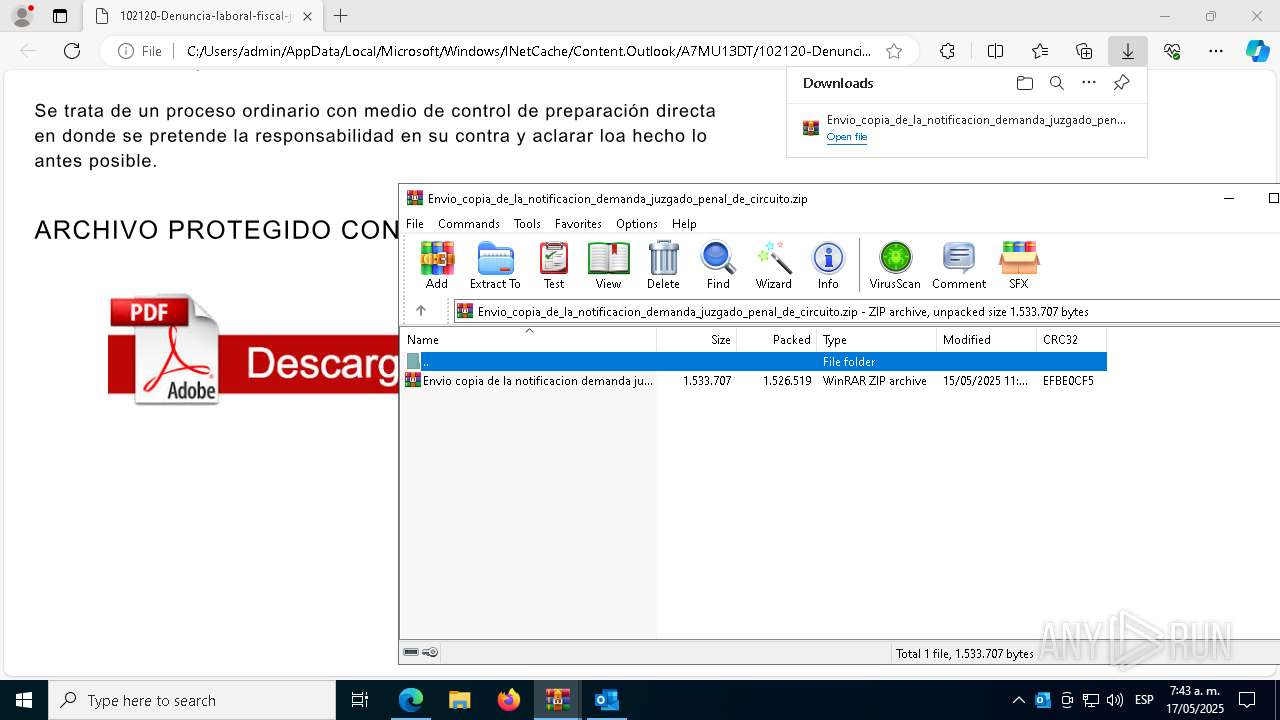Open Task View on the taskbar
Viewport: 1280px width, 720px height.
coord(360,700)
